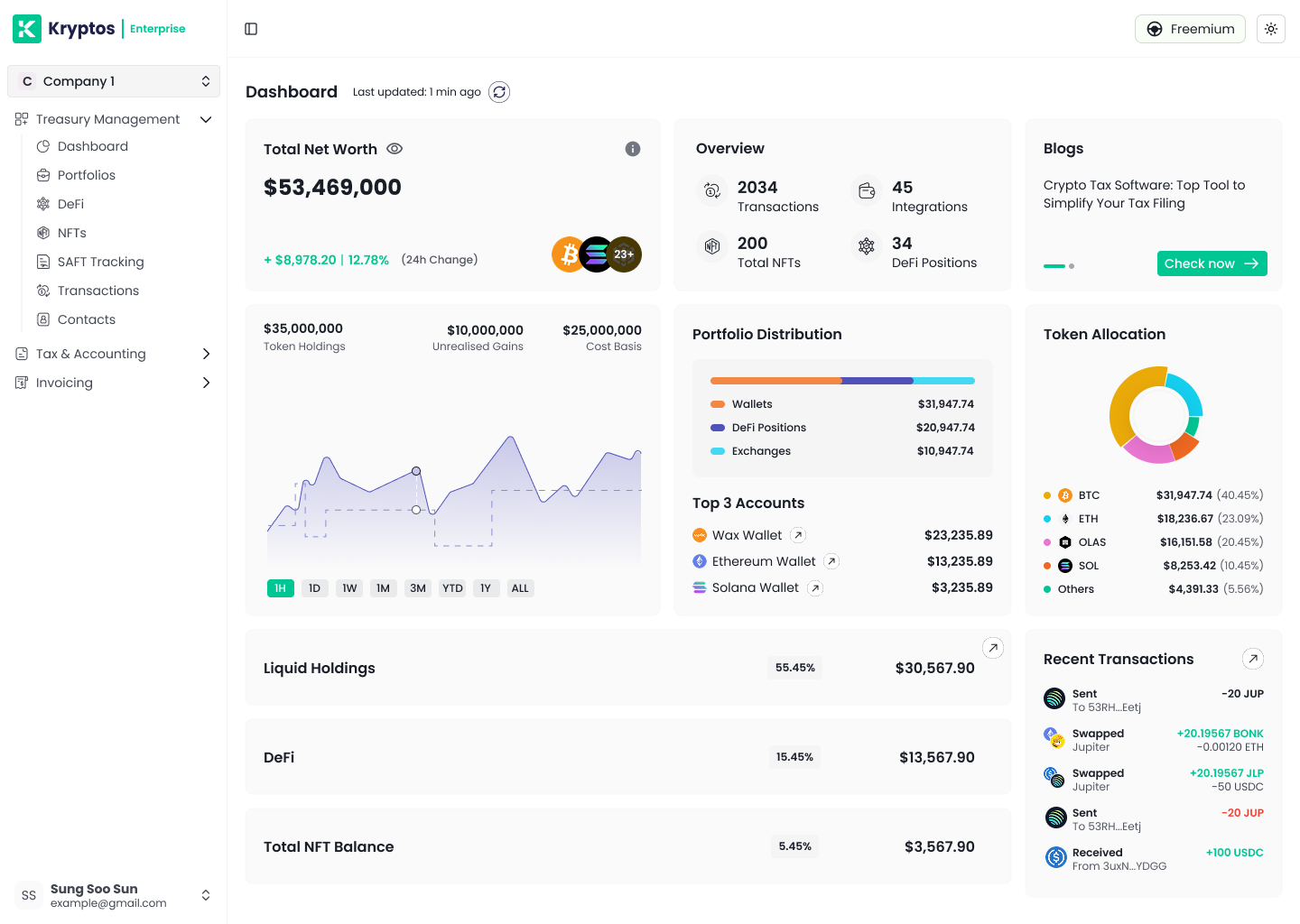The height and width of the screenshot is (924, 1300).
Task: Click the Wax Wallet account name
Action: (x=747, y=535)
